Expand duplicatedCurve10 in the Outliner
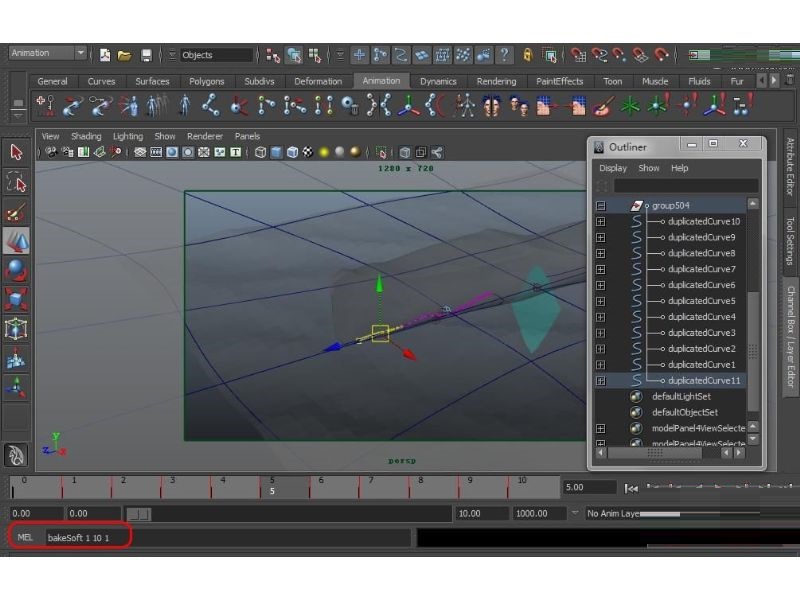The width and height of the screenshot is (800, 600). [601, 221]
